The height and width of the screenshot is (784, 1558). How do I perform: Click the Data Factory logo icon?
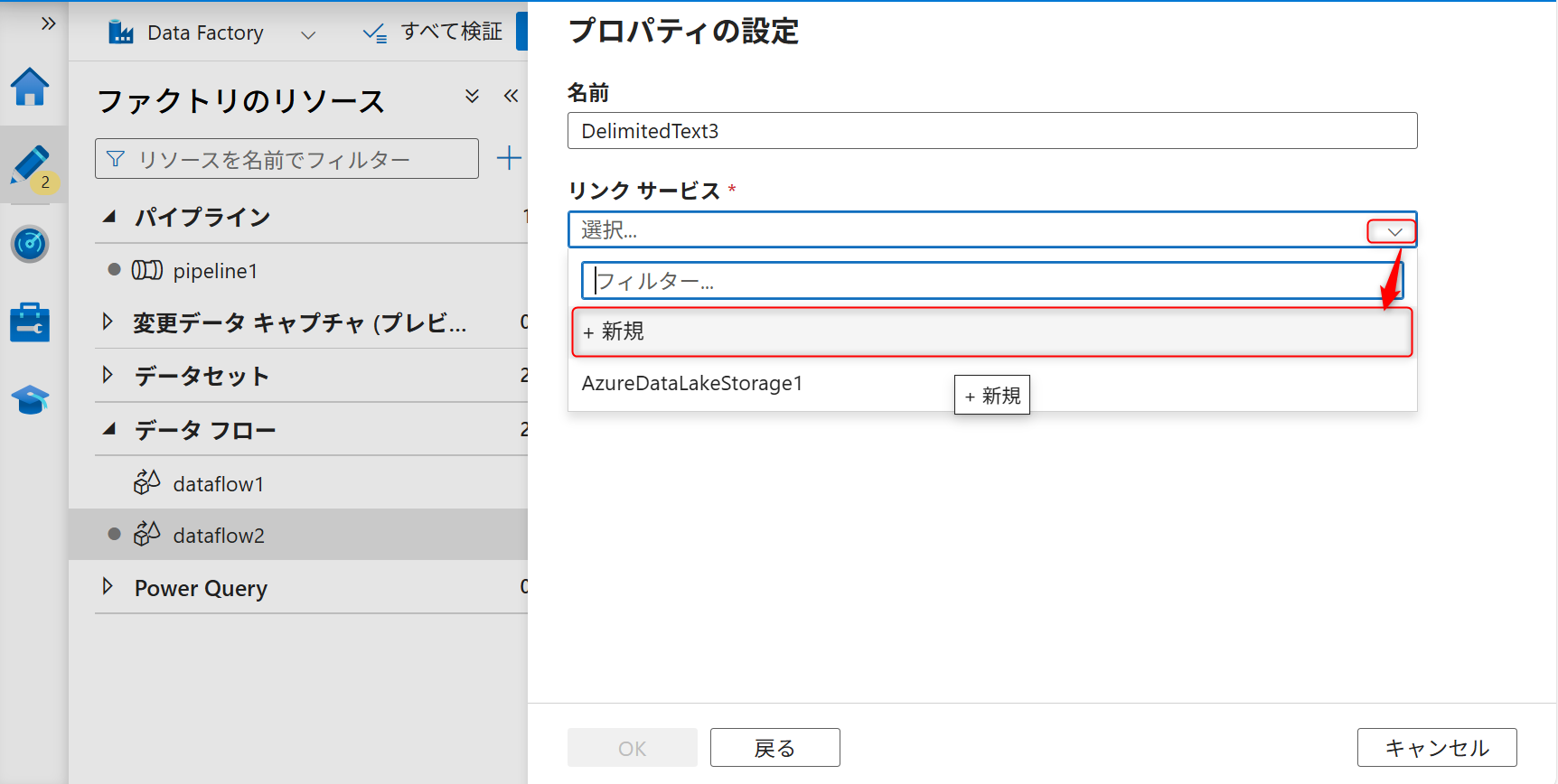[121, 33]
